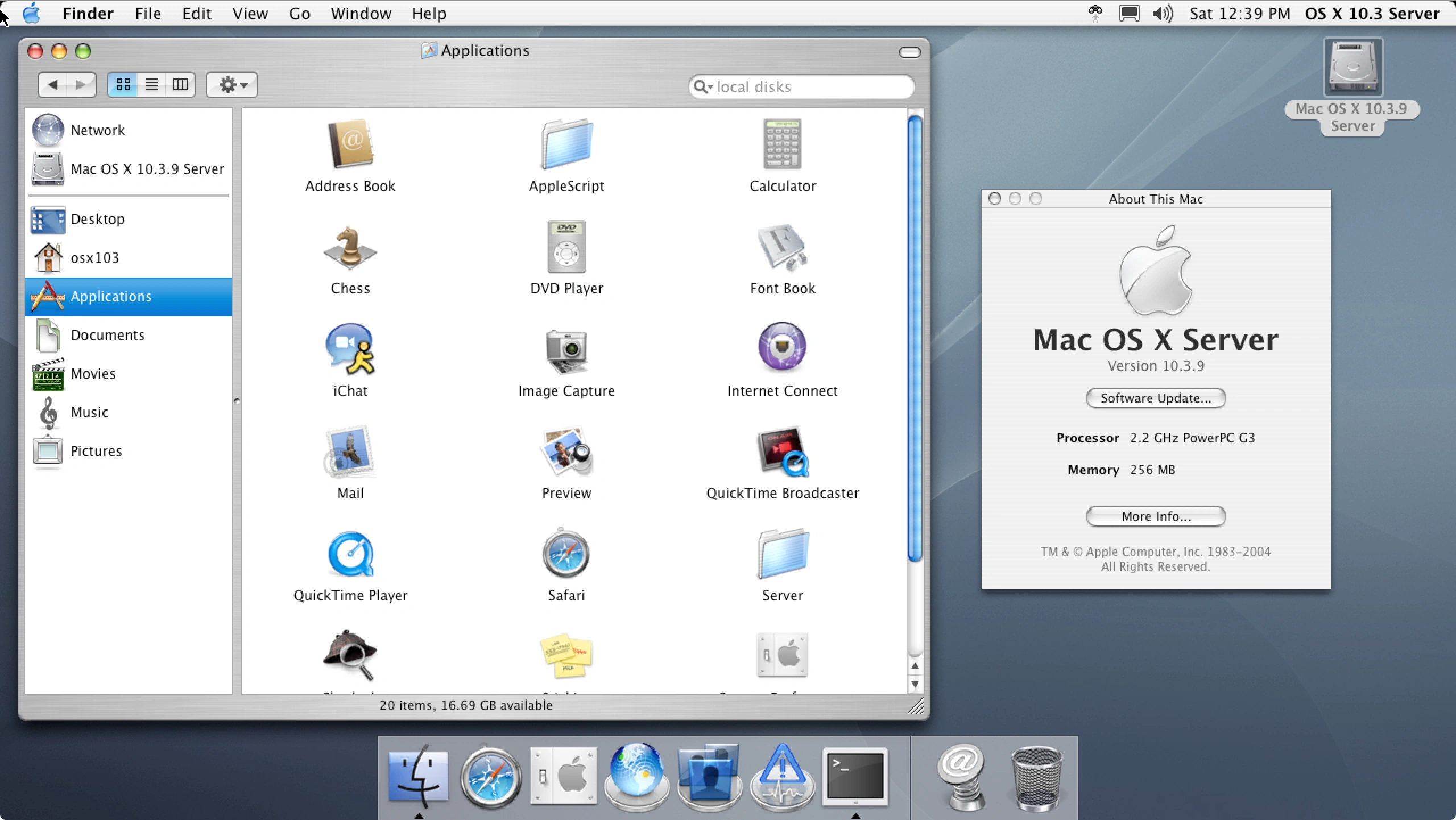Open the Image Capture icon

566,351
